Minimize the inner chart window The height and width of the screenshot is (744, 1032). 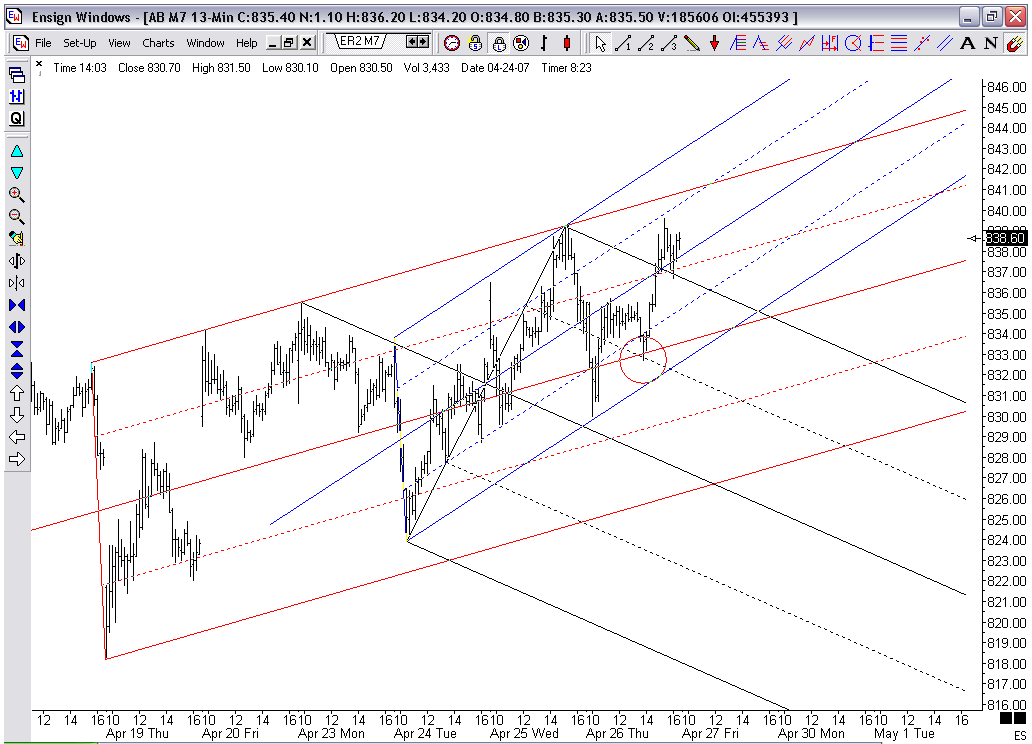pos(273,43)
